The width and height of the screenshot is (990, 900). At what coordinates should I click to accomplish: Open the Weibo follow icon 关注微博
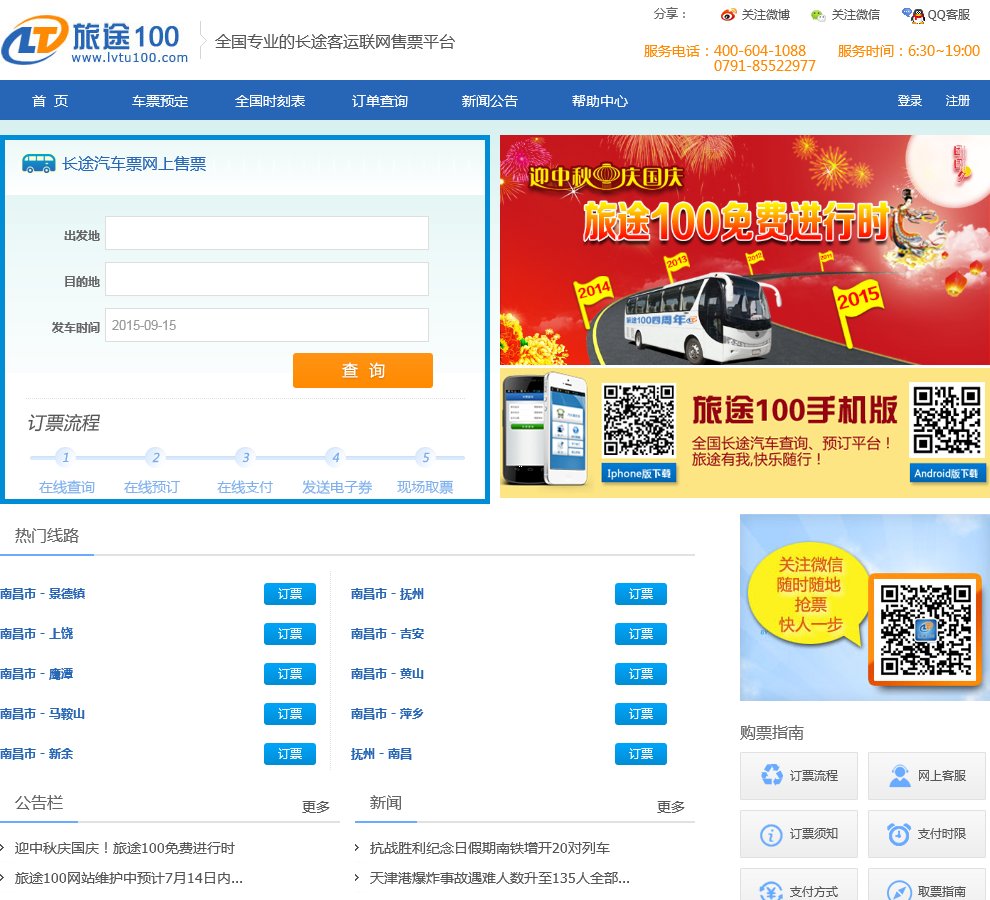(x=728, y=15)
